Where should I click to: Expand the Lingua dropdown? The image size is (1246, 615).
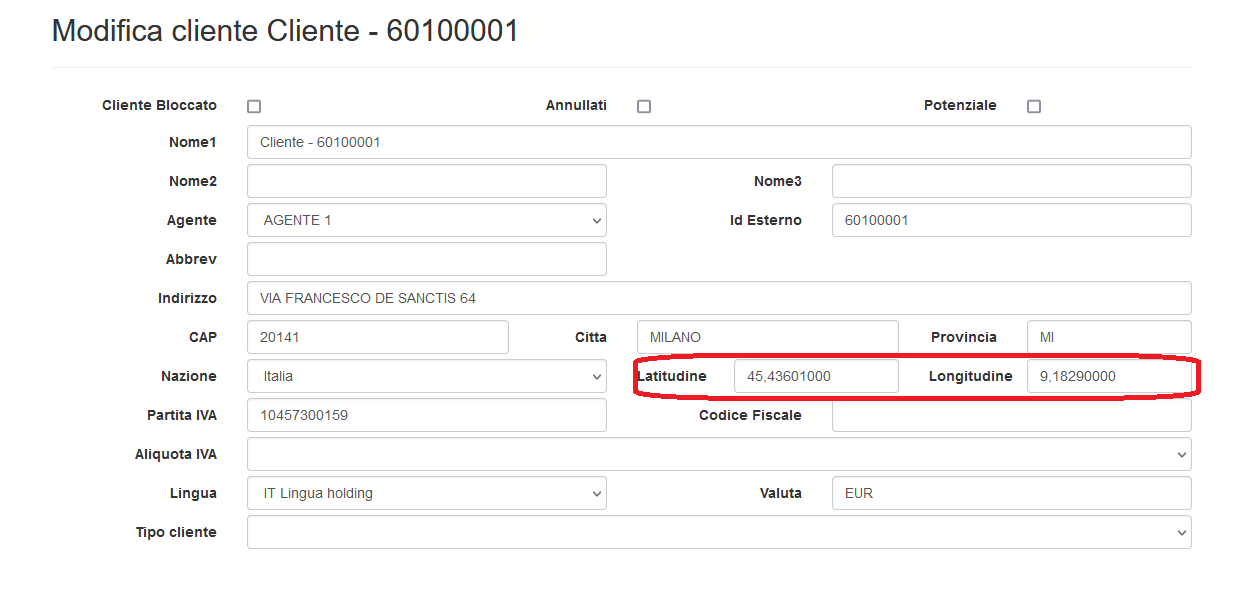(426, 493)
